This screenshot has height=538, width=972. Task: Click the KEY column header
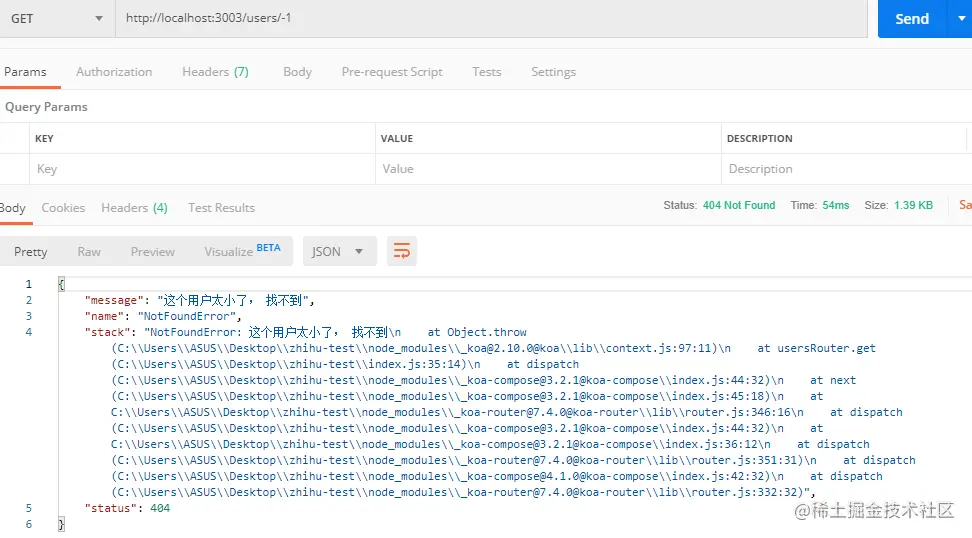click(44, 138)
